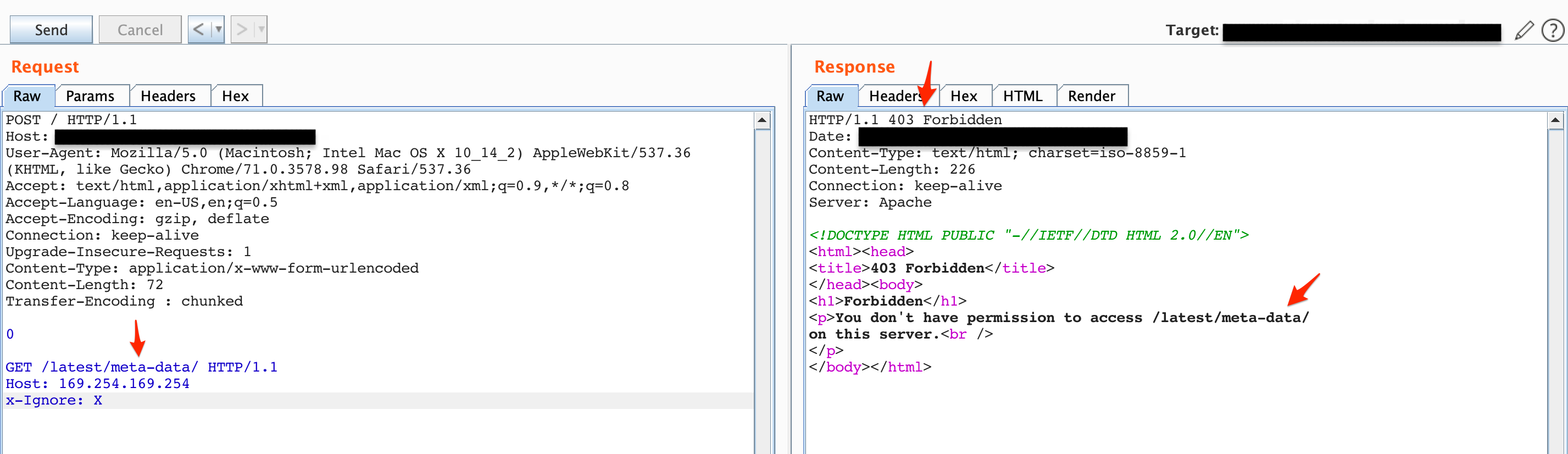Click the request pane scroll-up arrow
The height and width of the screenshot is (454, 1568).
pyautogui.click(x=762, y=120)
